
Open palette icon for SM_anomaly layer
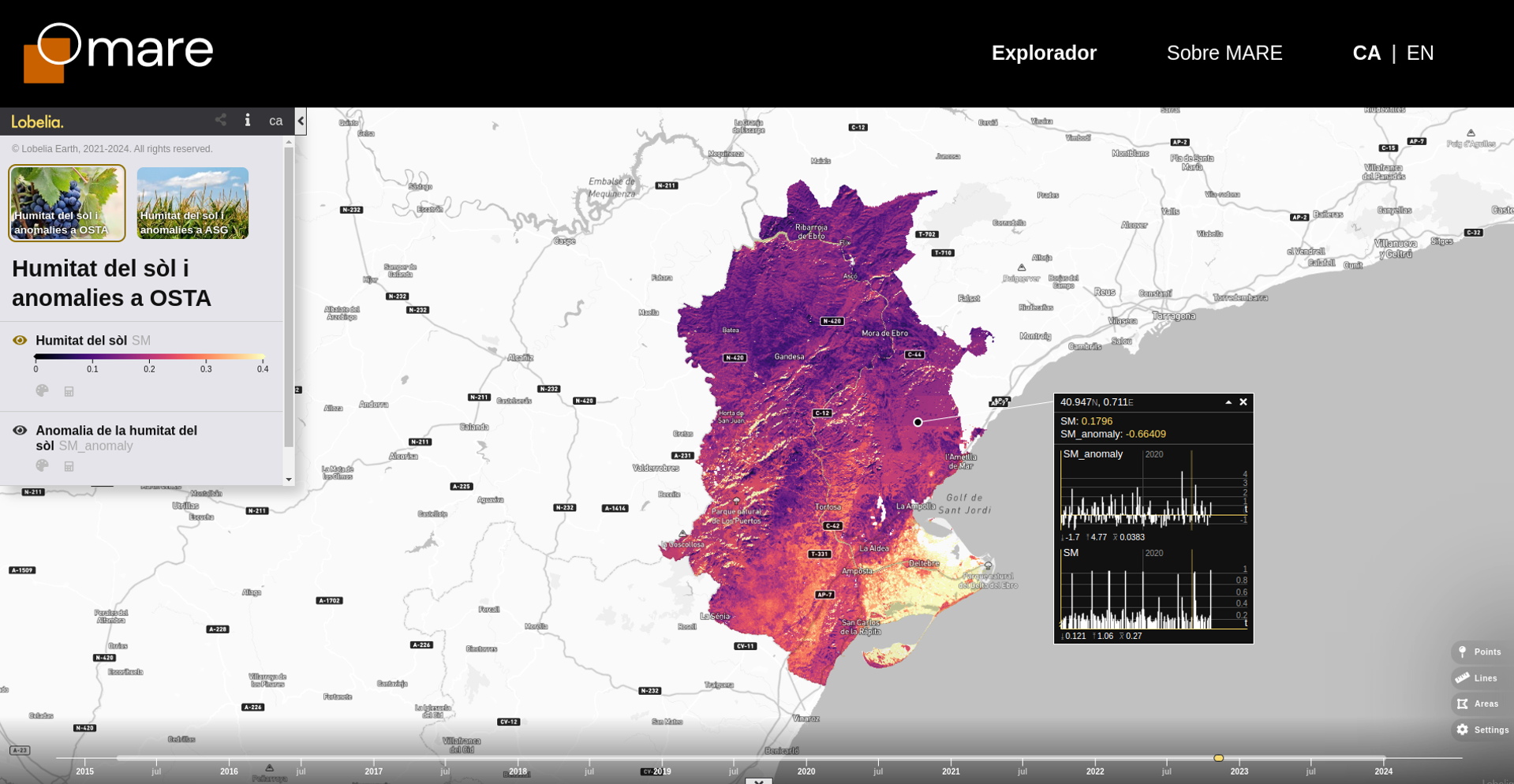(43, 465)
